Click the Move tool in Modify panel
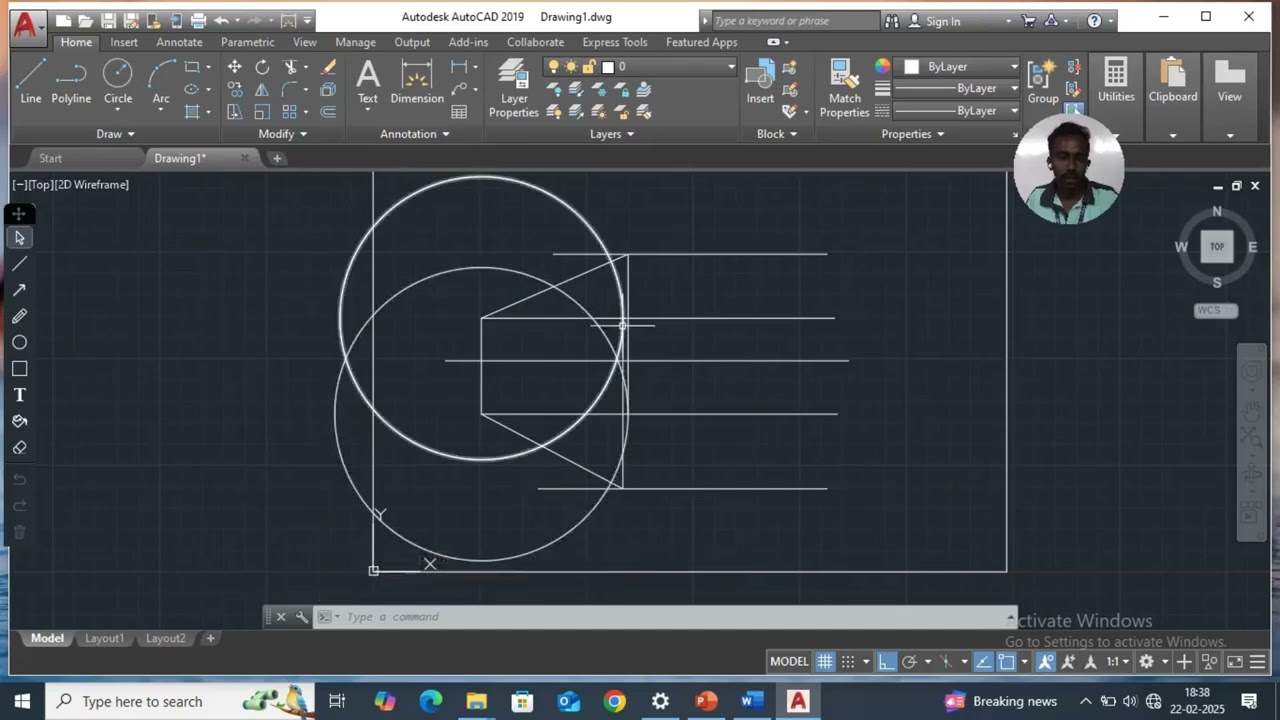 [x=234, y=67]
